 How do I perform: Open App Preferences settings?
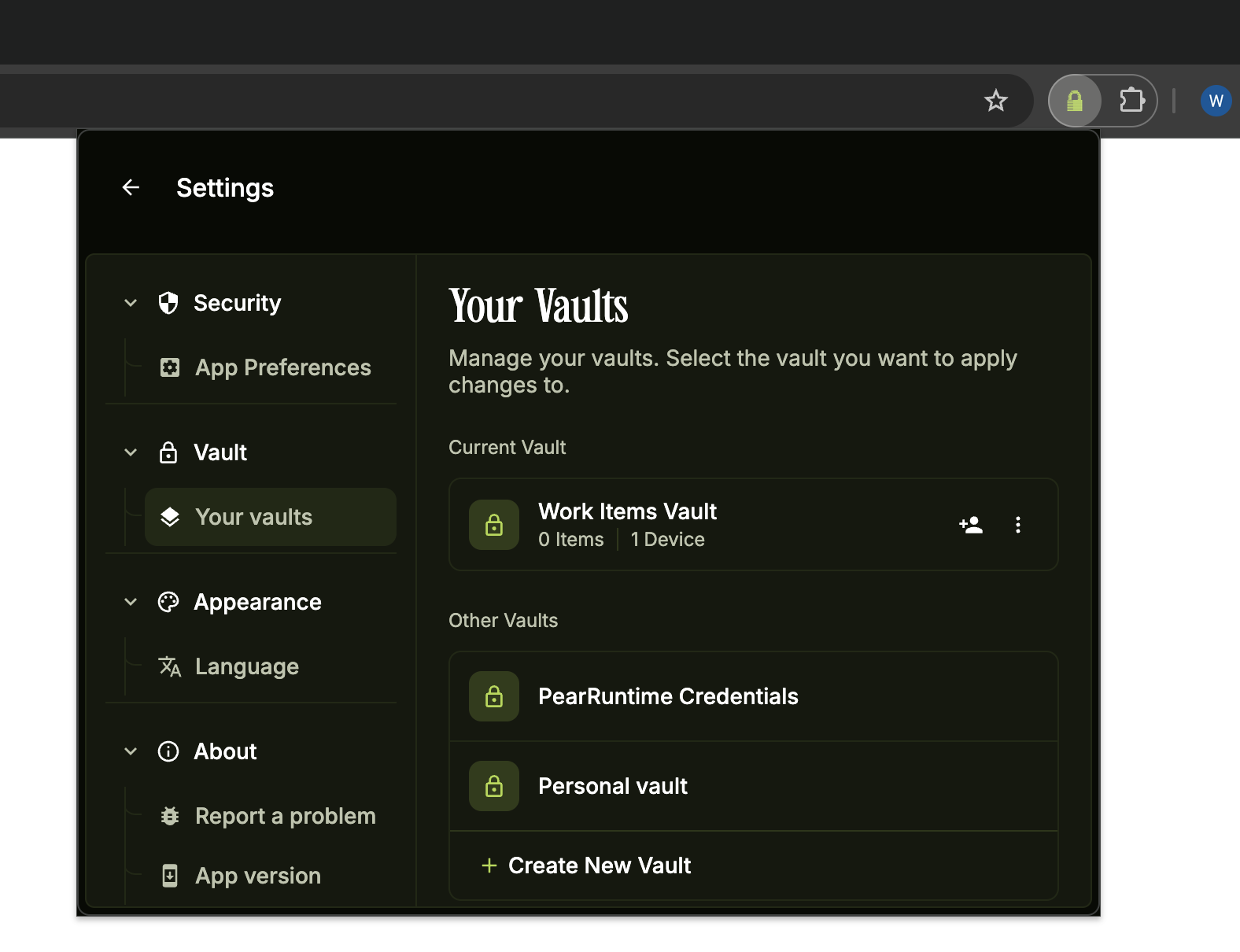coord(271,367)
